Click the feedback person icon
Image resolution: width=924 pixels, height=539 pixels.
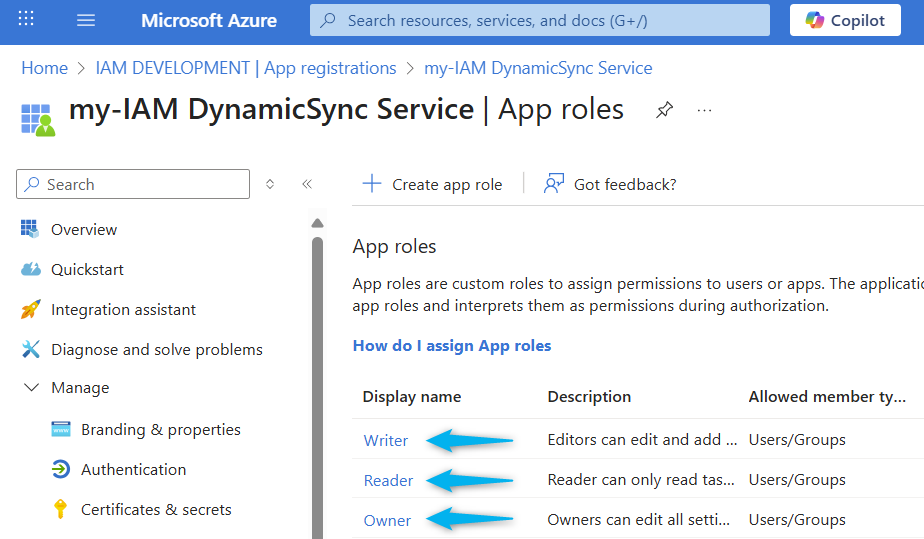pos(553,184)
